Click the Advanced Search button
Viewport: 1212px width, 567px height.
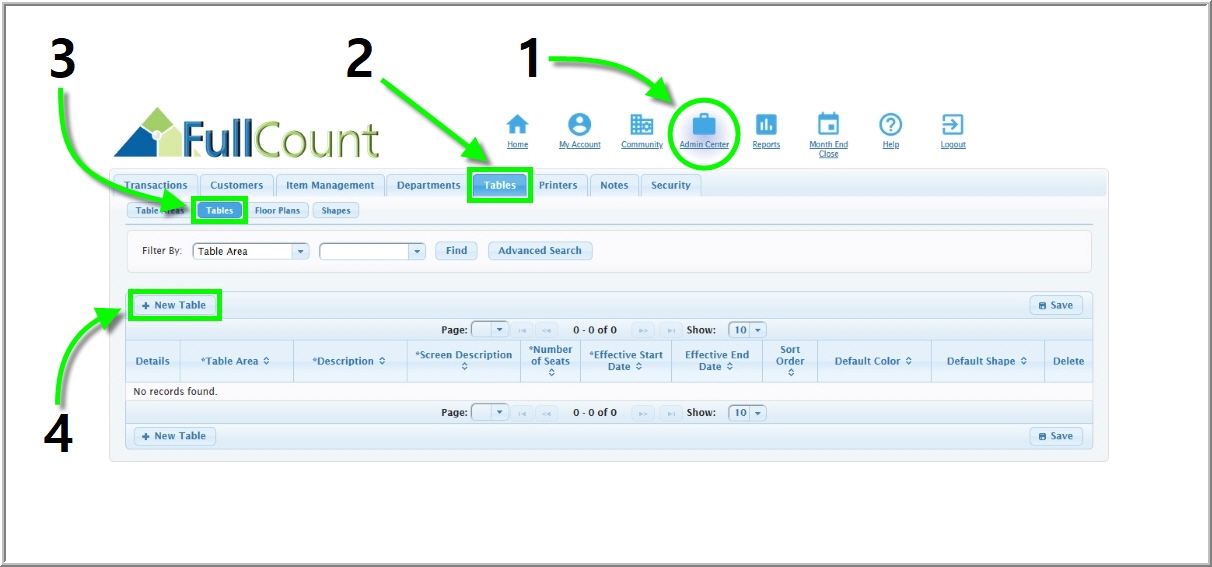[x=539, y=251]
